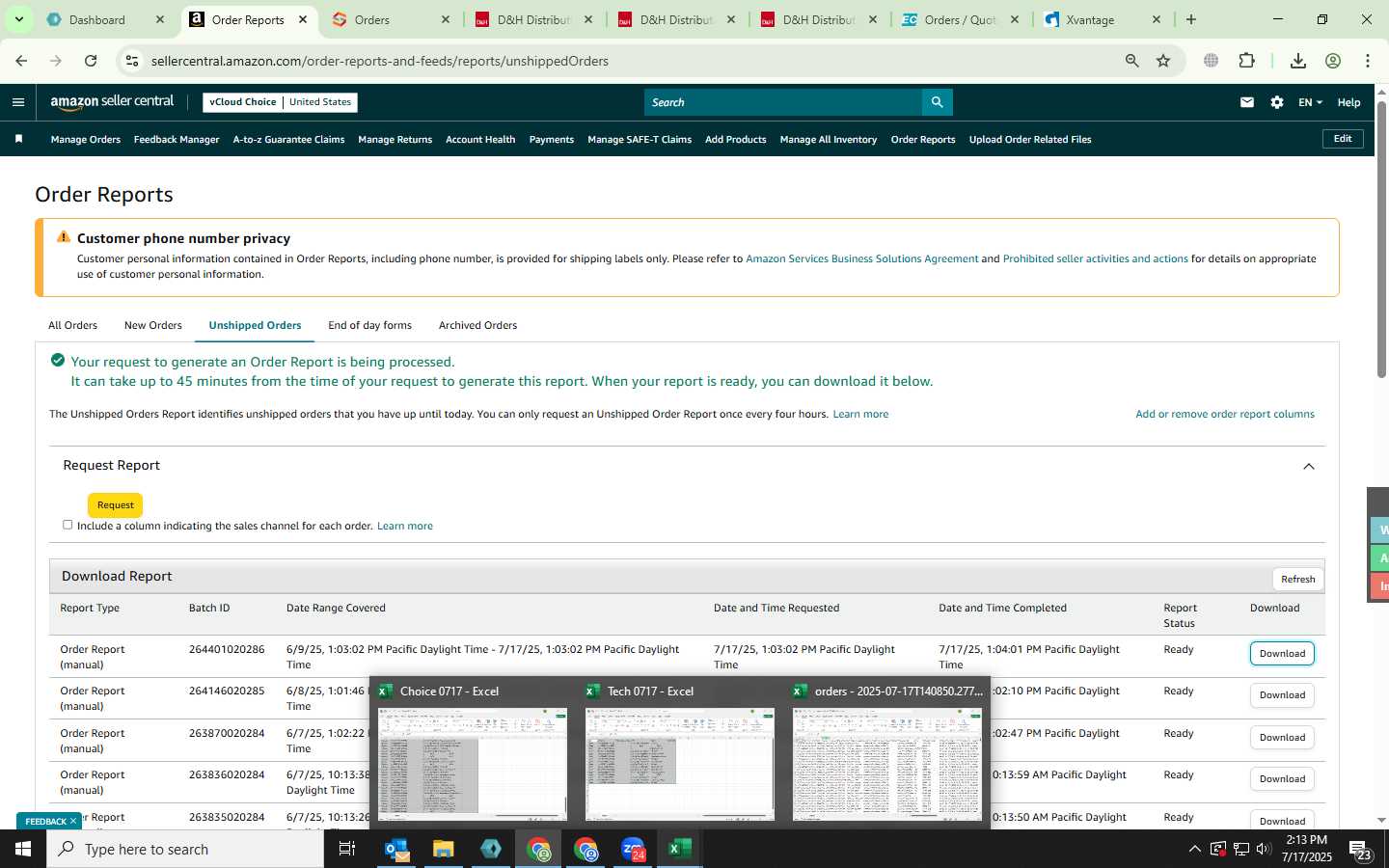Select the orders 2025-07-17 Excel thumbnail
Screen dimensions: 1389x868
coord(887,752)
